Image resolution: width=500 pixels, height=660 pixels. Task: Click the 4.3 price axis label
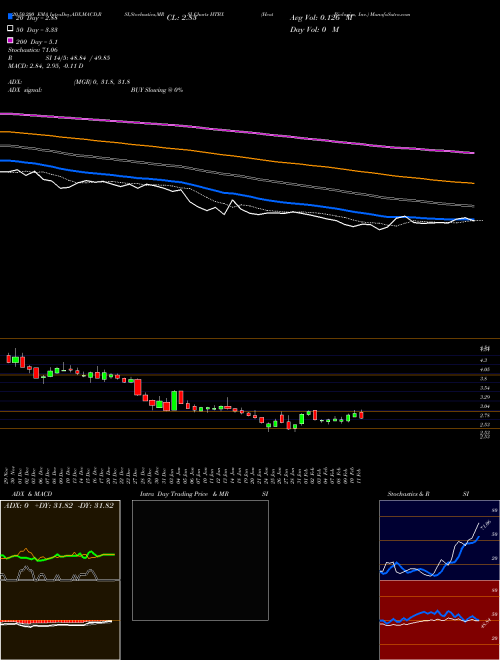(x=484, y=360)
